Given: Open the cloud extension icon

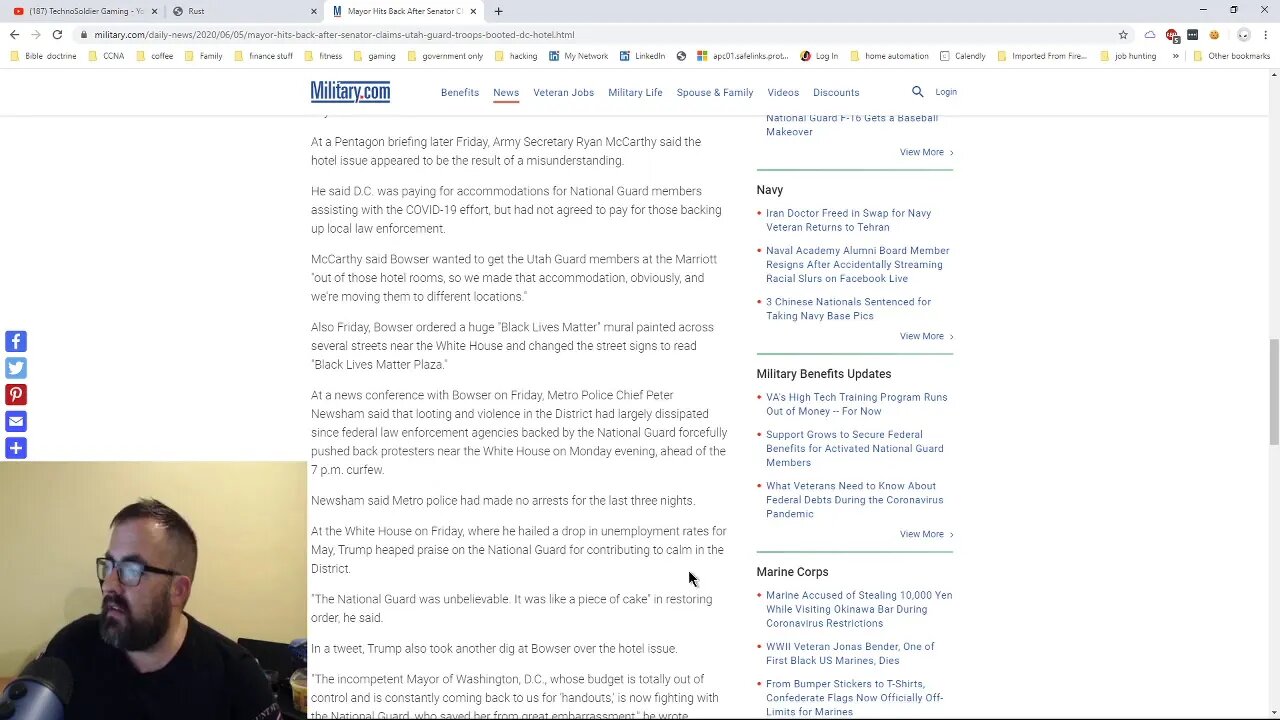Looking at the screenshot, I should tap(1150, 34).
